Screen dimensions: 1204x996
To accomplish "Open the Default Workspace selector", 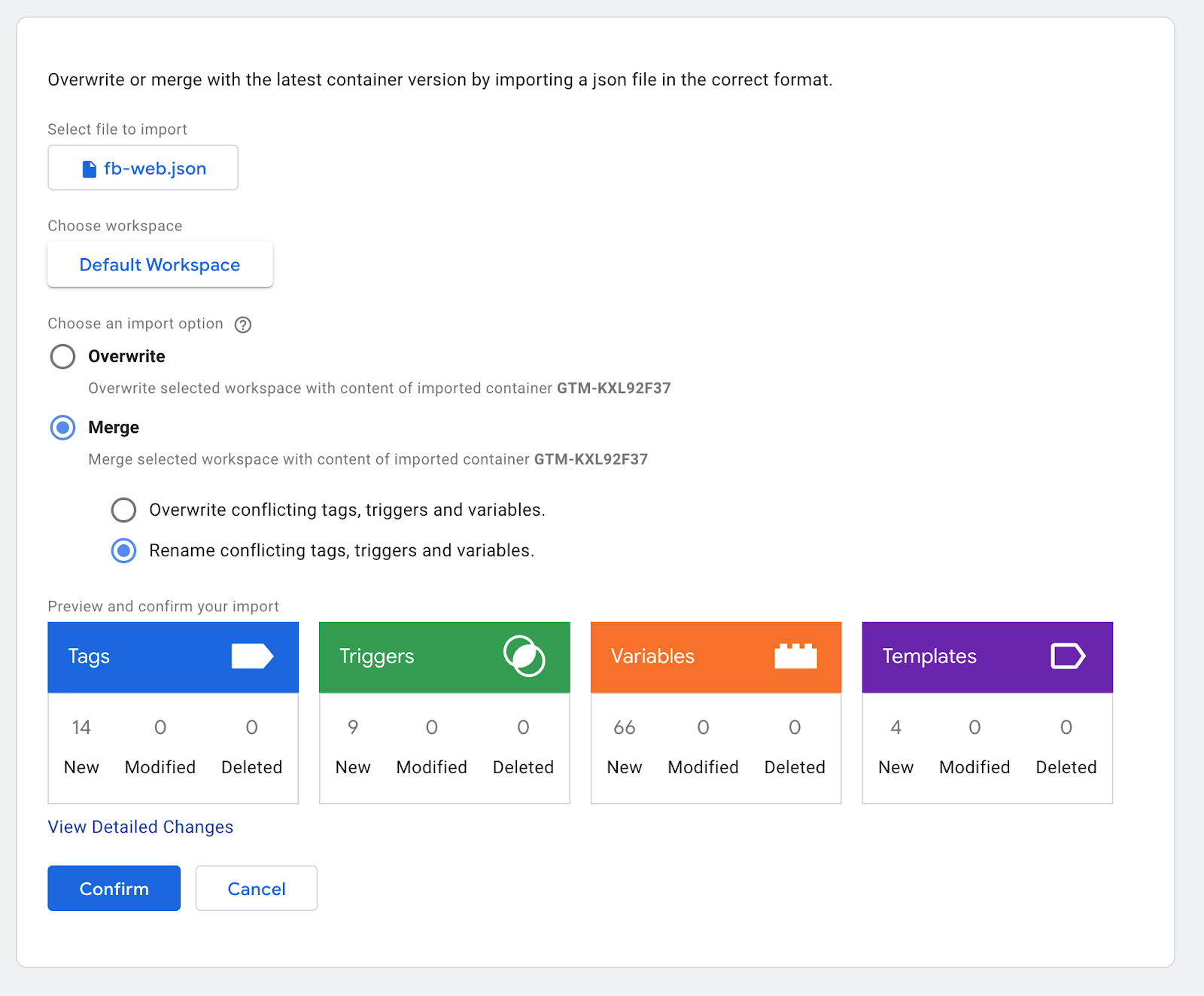I will 160,265.
